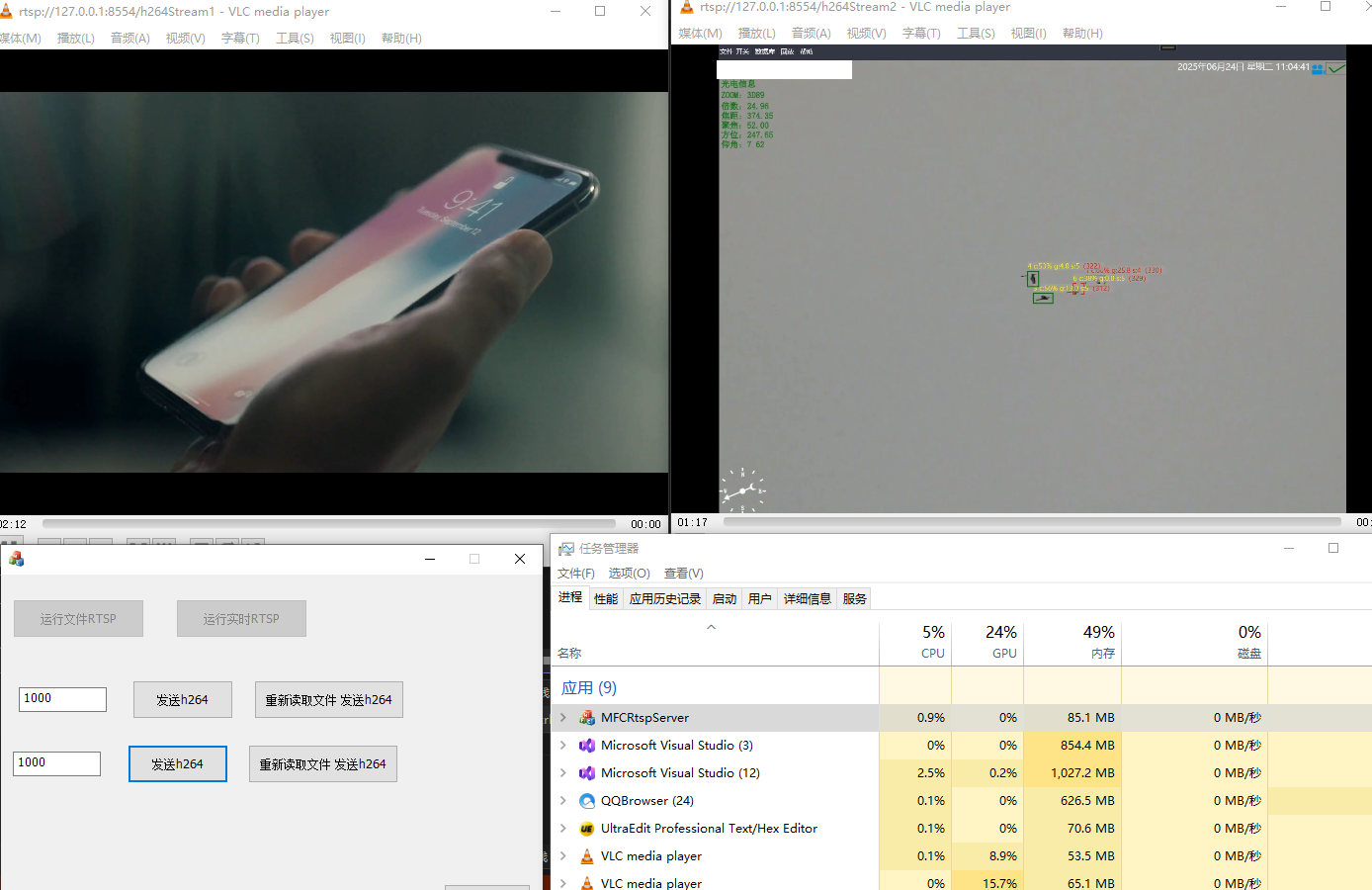Viewport: 1372px width, 890px height.
Task: Open 字幕(T) menu in the h264Stream1 VLC window
Action: [240, 39]
